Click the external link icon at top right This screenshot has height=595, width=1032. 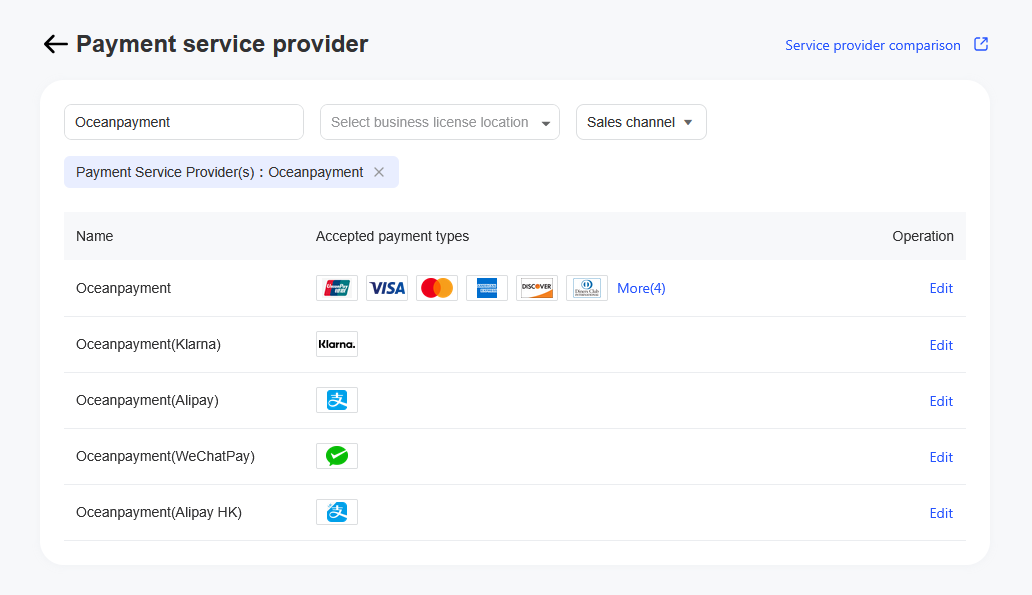tap(981, 44)
